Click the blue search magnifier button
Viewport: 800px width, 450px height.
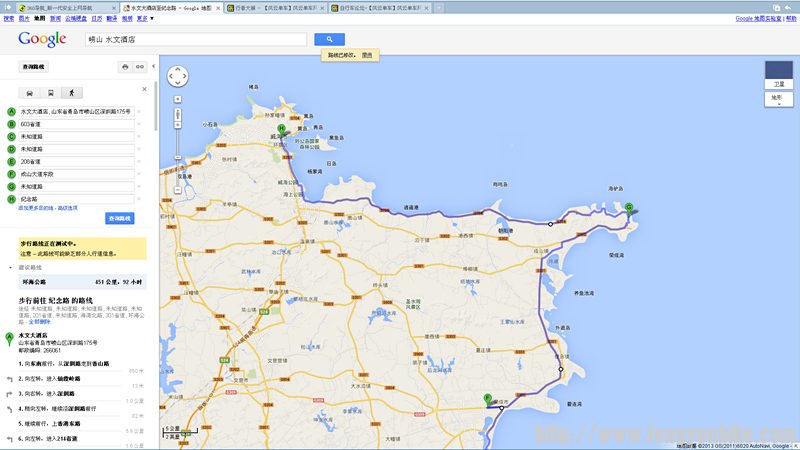coord(329,39)
